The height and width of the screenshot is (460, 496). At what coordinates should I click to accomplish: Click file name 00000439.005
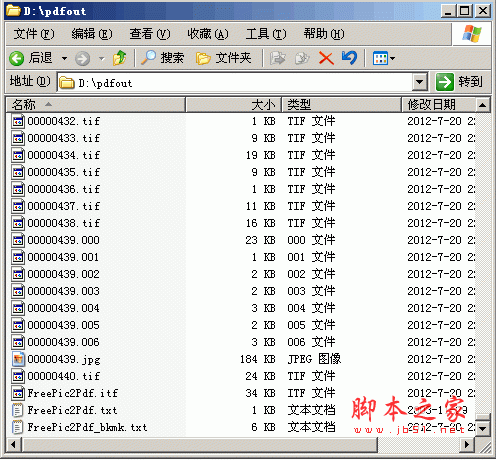tap(63, 325)
